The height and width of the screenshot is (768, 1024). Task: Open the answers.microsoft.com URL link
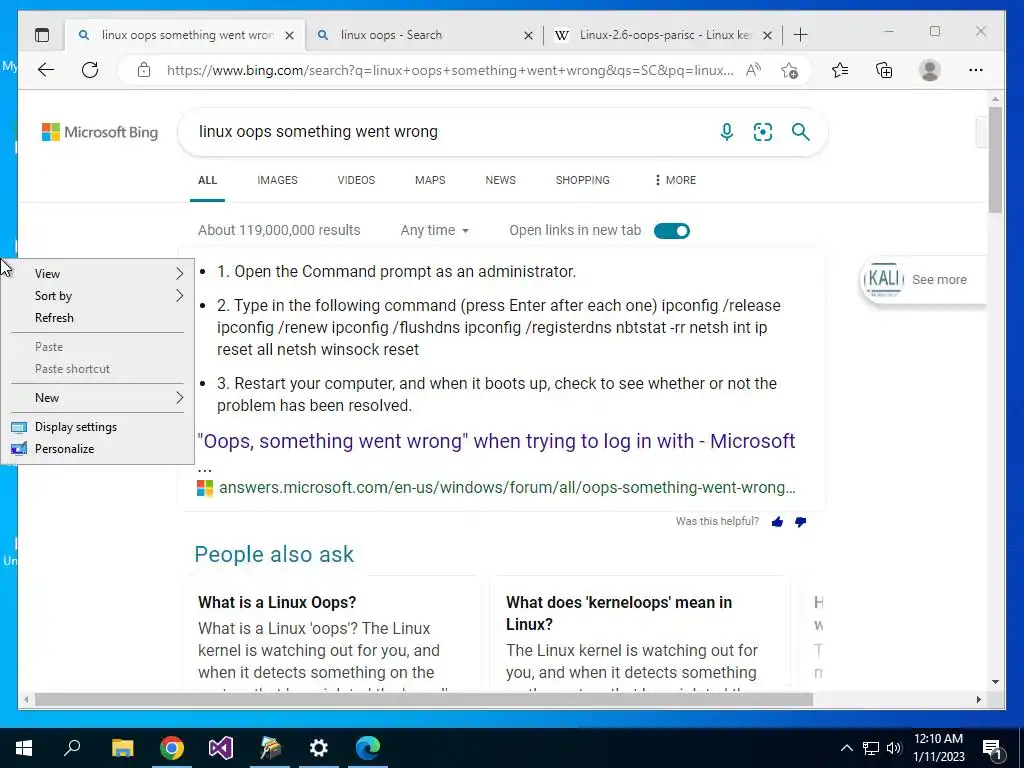click(x=507, y=488)
